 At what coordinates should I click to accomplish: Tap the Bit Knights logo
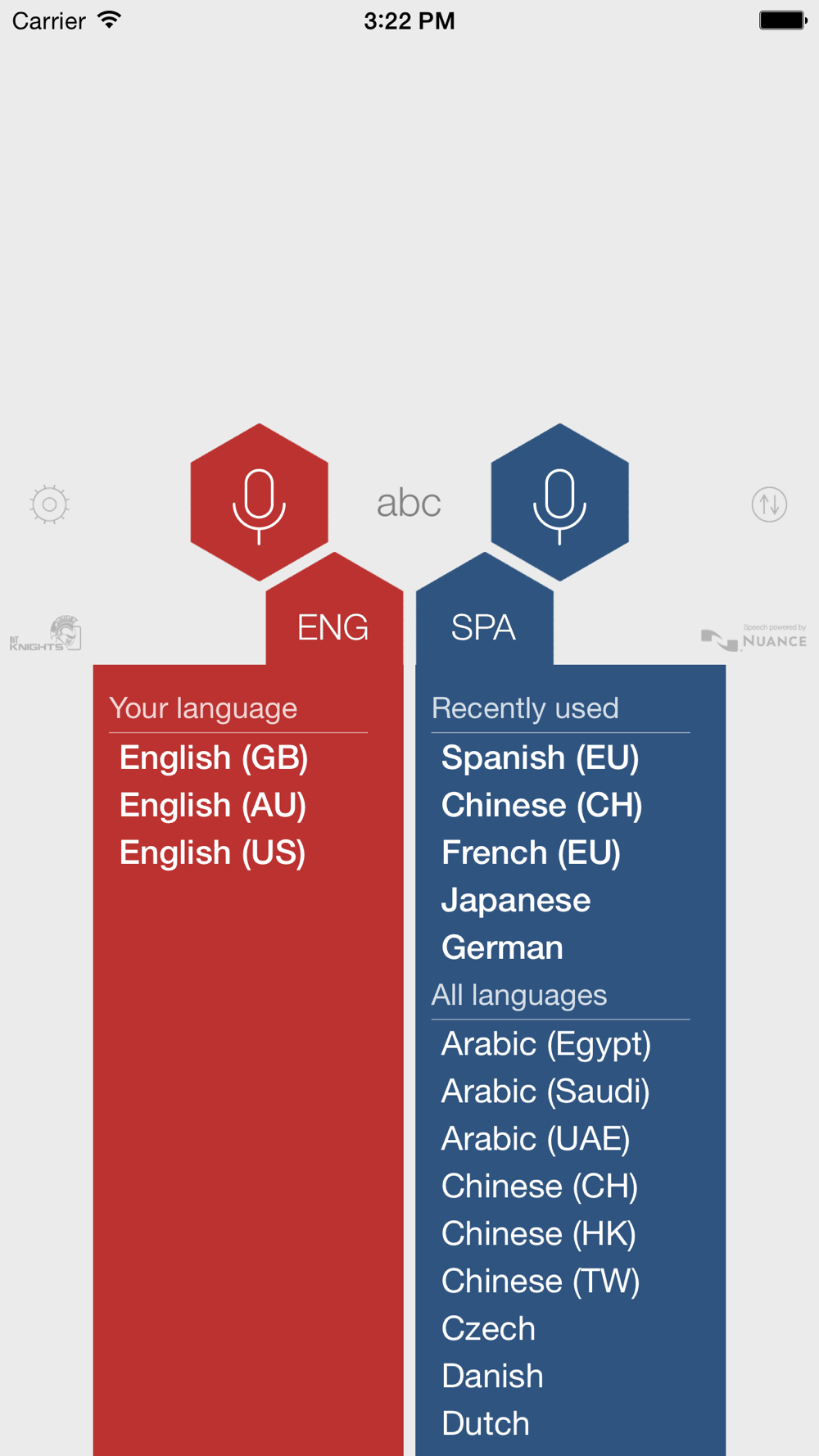click(45, 634)
